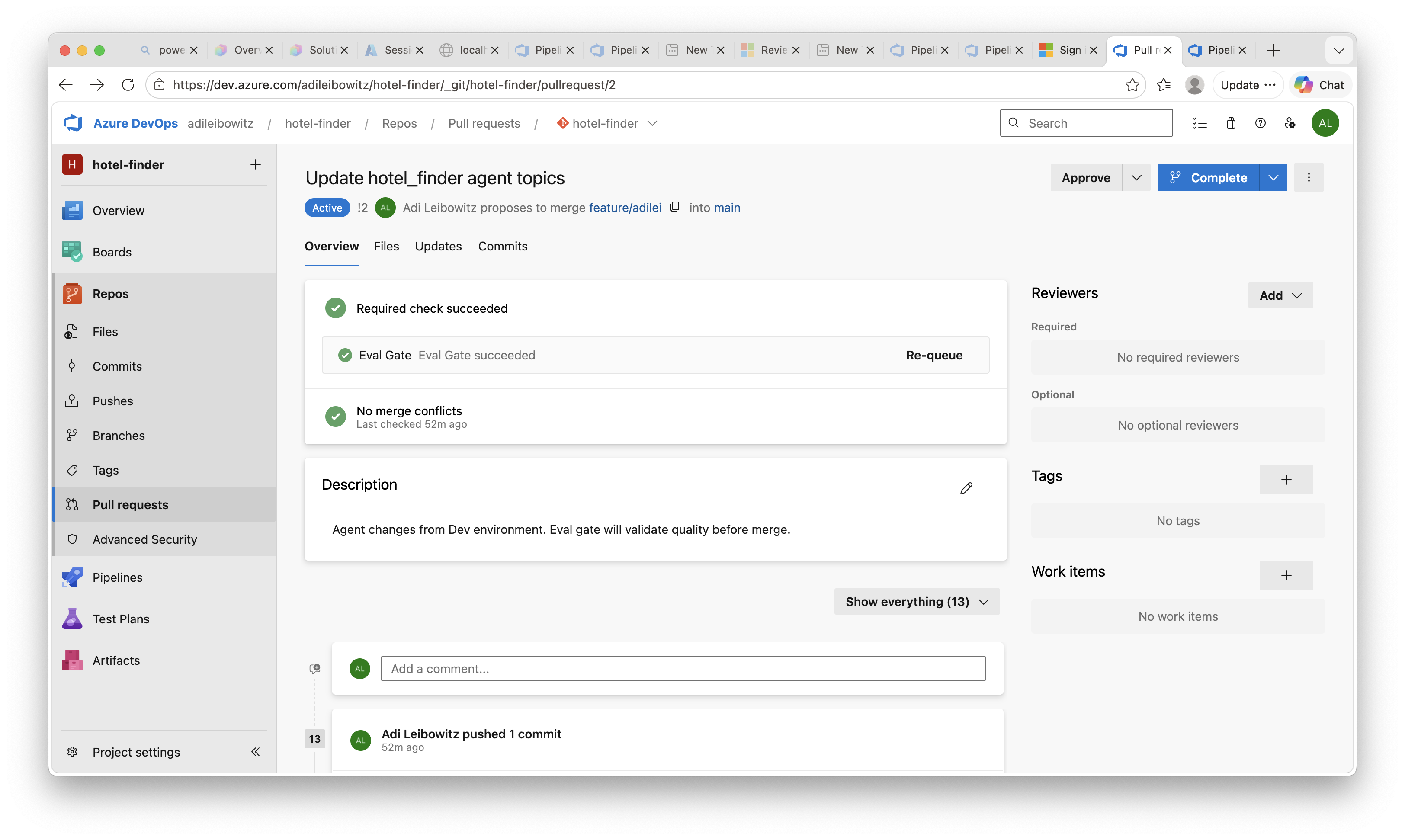
Task: Open more actions three-dot menu
Action: click(1308, 177)
